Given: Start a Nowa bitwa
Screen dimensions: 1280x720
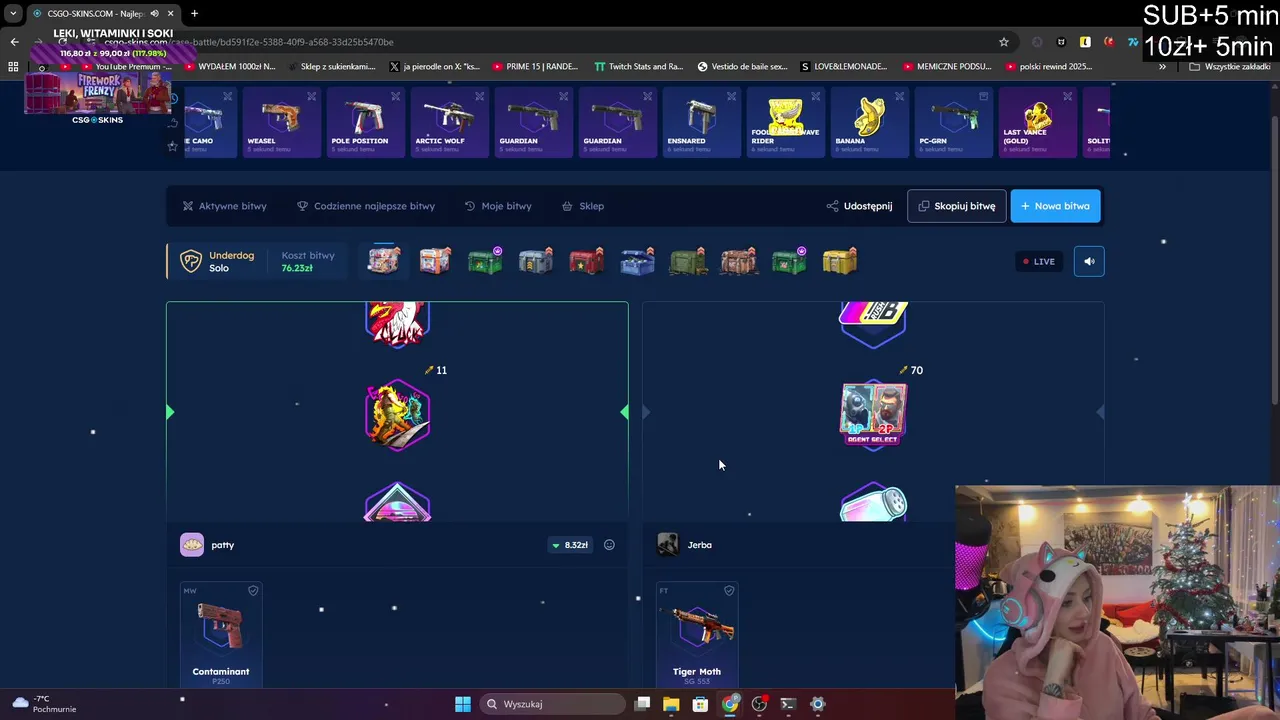Looking at the screenshot, I should pos(1055,206).
